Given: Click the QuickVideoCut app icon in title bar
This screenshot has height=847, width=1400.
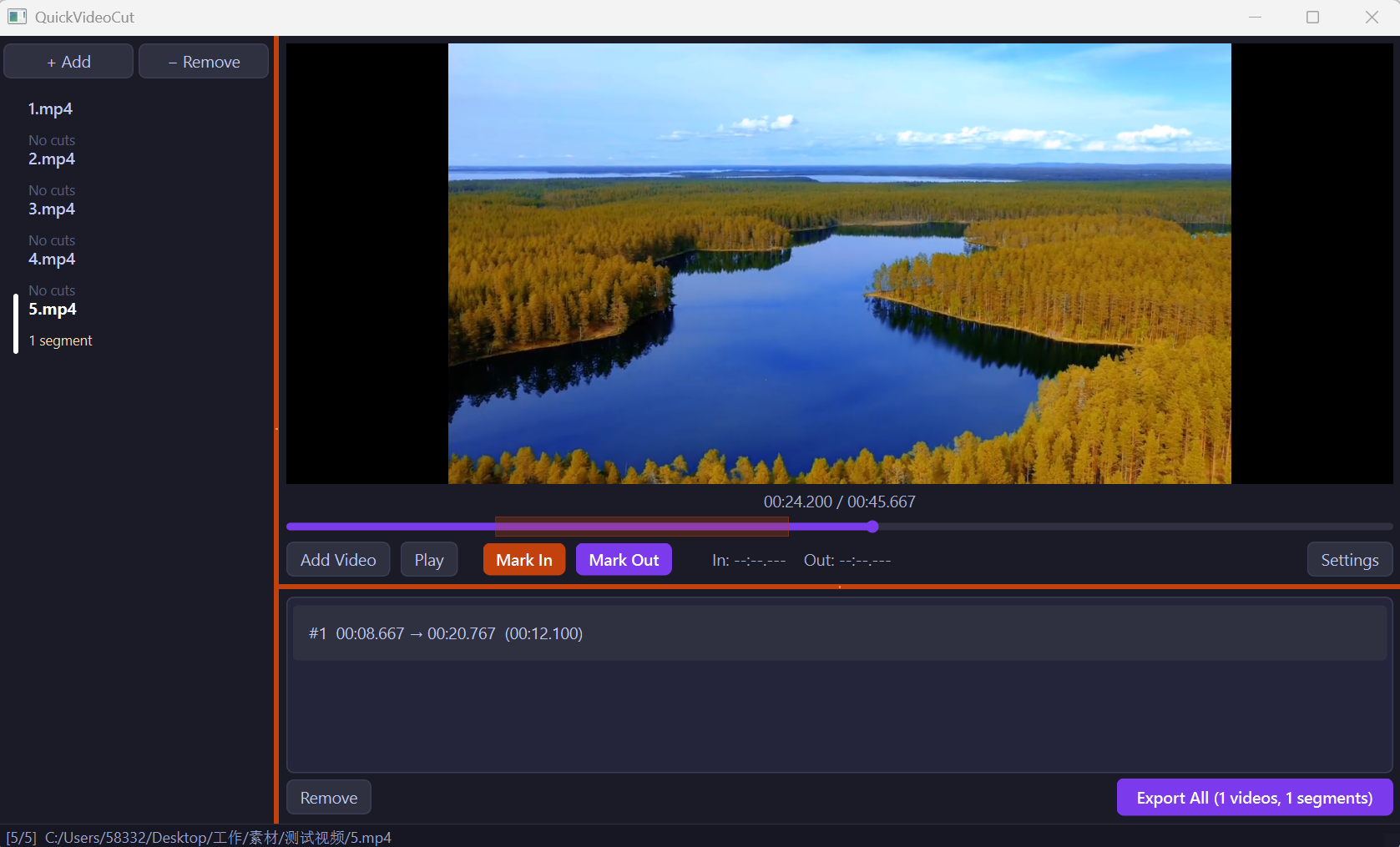Looking at the screenshot, I should click(x=17, y=17).
